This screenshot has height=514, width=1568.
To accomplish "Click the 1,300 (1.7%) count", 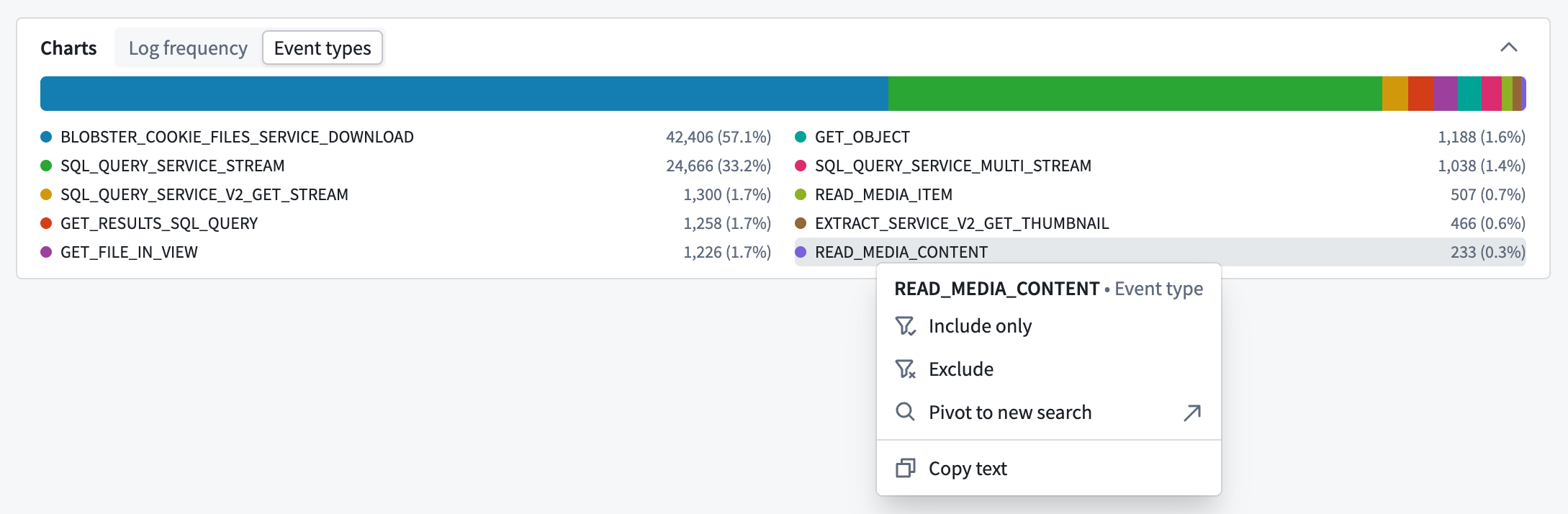I will [727, 194].
